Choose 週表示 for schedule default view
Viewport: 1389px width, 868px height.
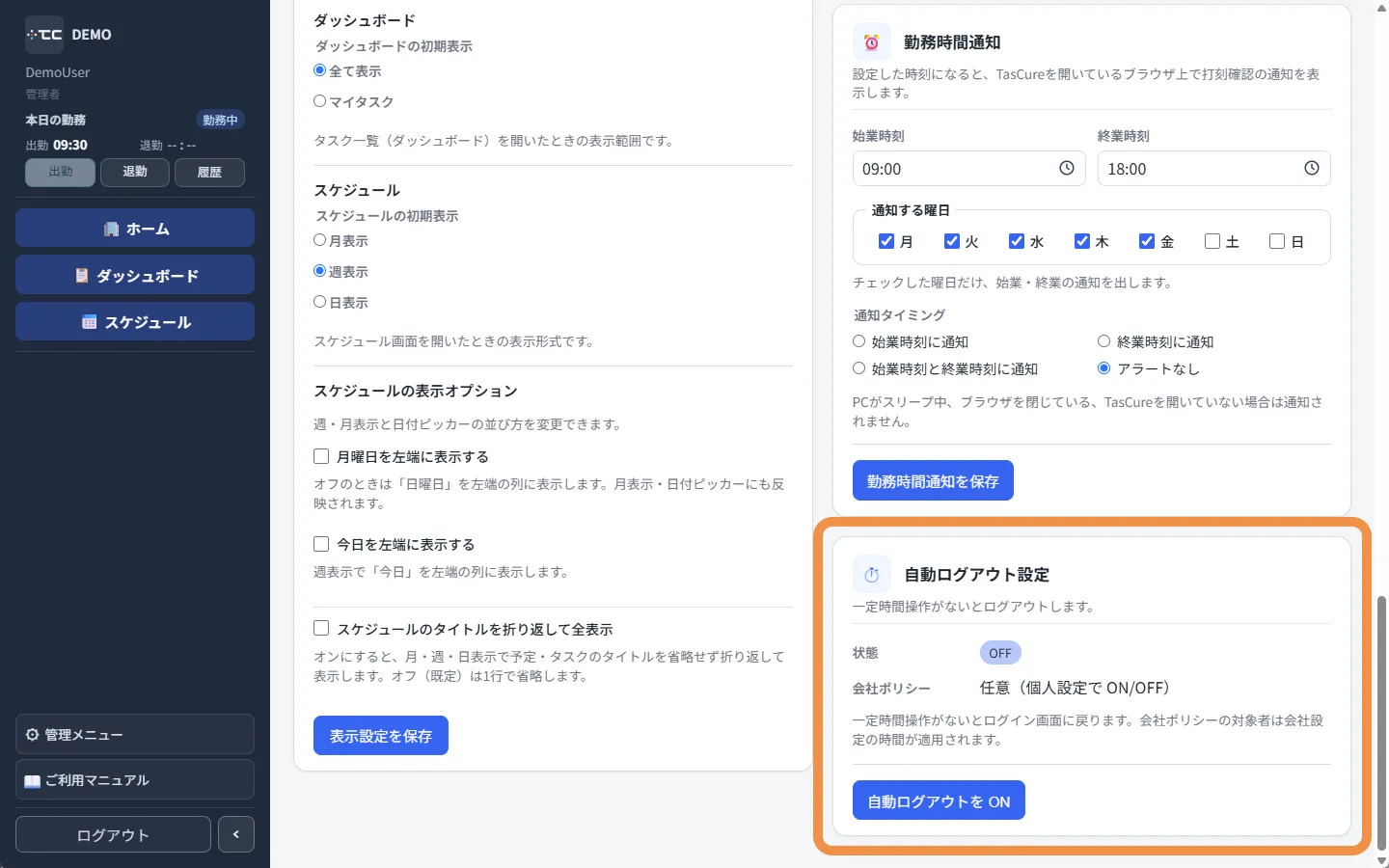click(320, 271)
